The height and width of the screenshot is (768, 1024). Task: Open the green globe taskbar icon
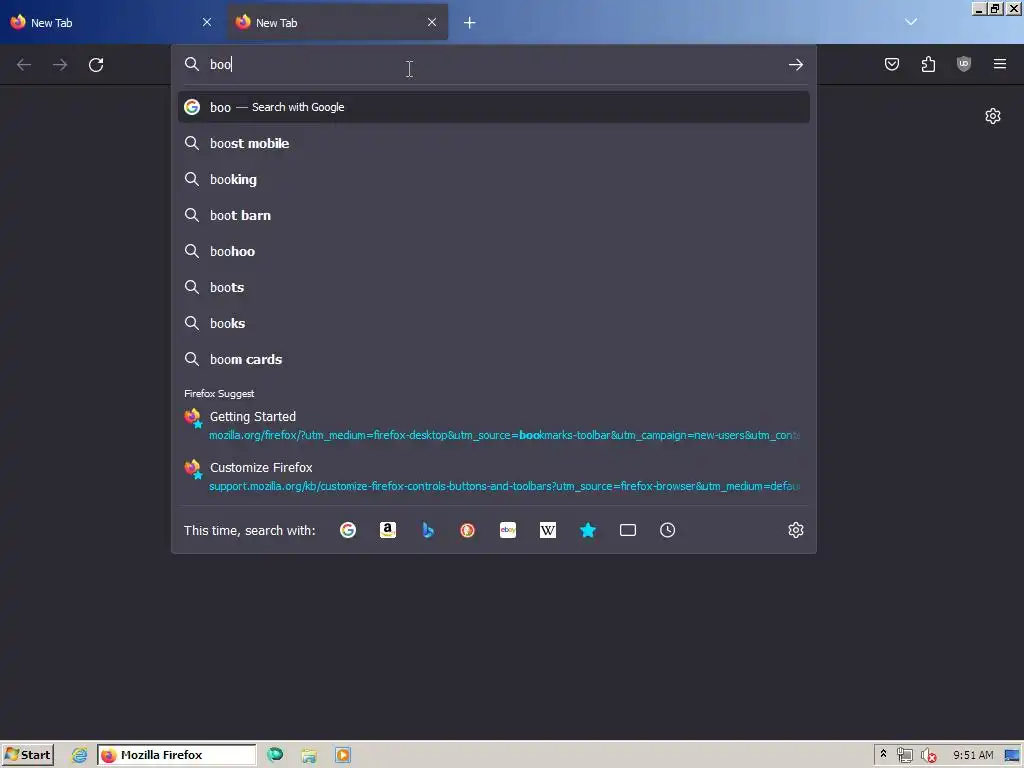(275, 755)
